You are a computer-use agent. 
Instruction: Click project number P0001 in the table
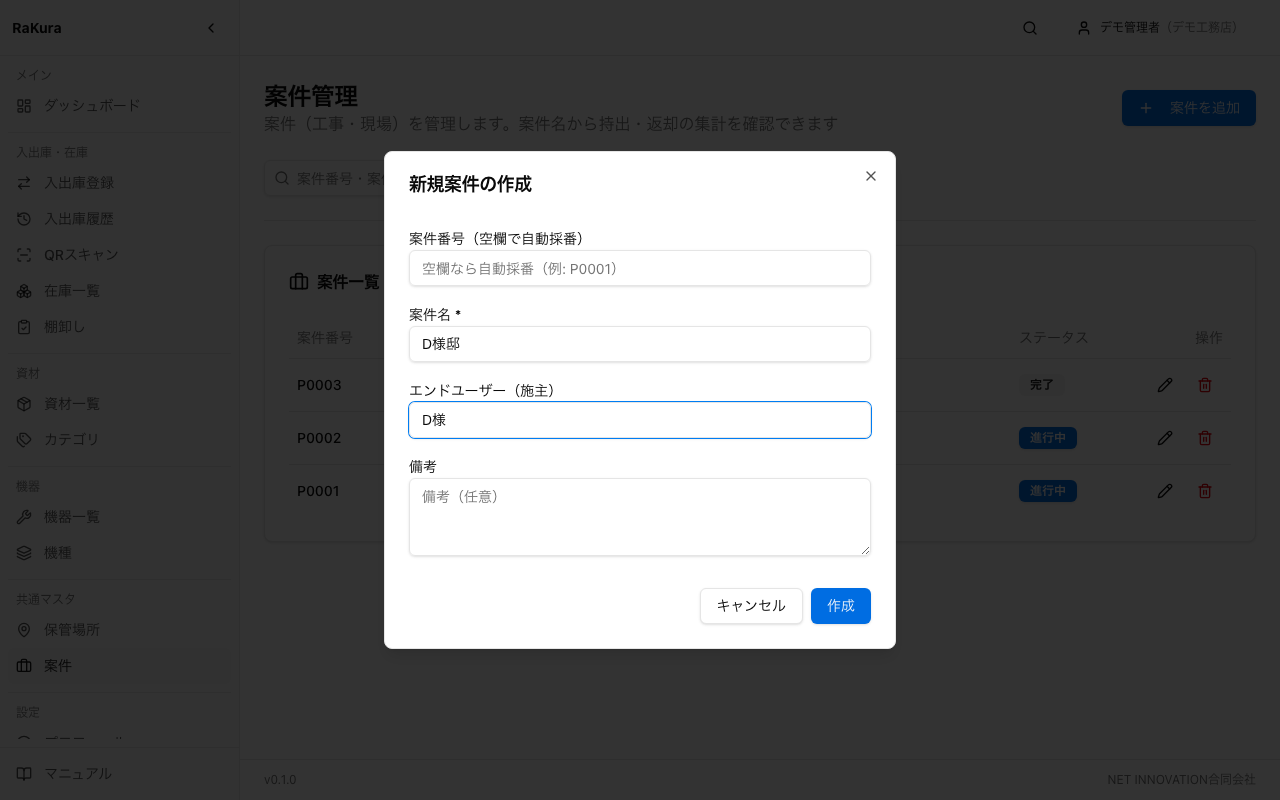click(319, 491)
